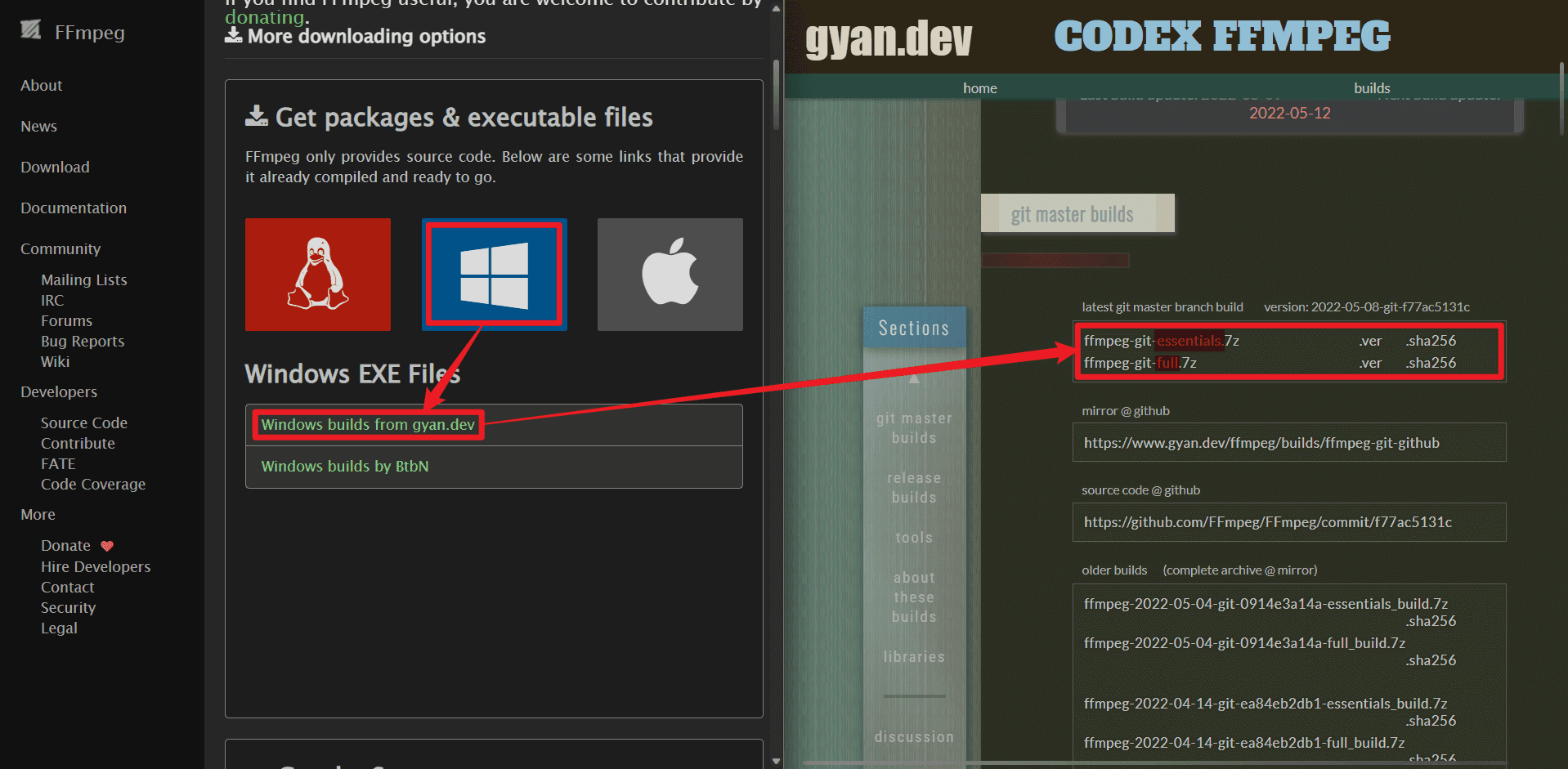
Task: Open Bug Reports link
Action: (x=83, y=342)
